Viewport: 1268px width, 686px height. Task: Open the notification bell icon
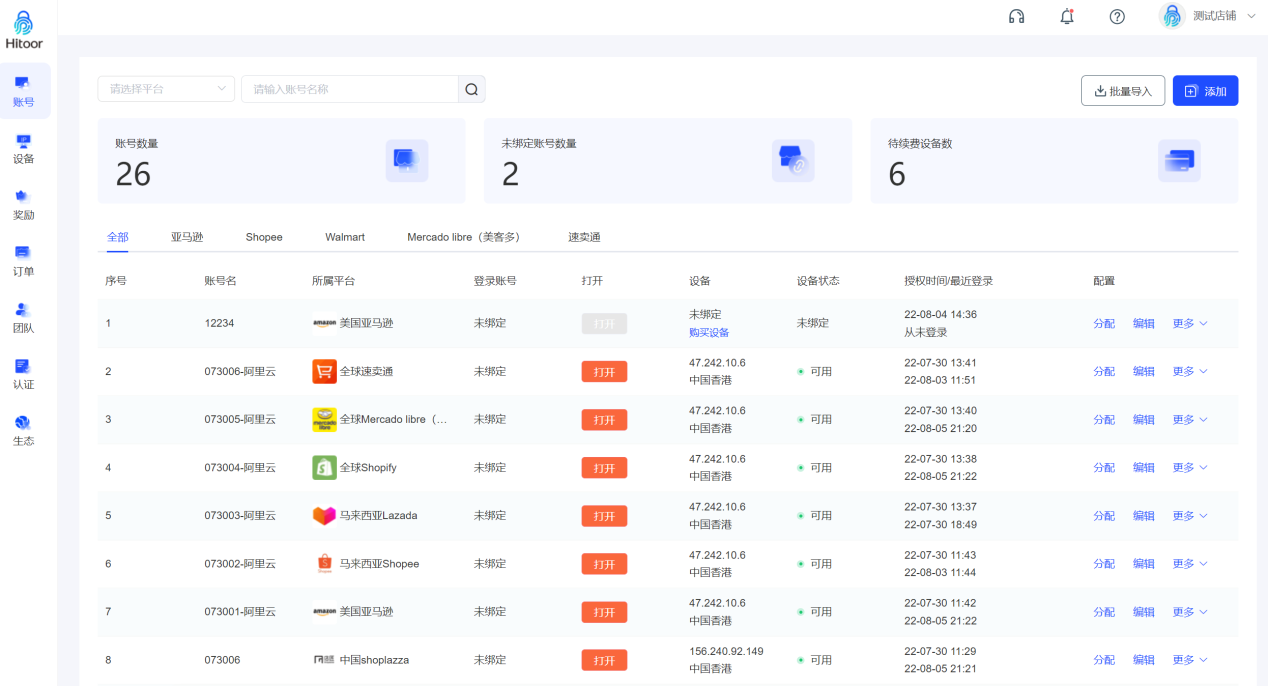pos(1067,16)
